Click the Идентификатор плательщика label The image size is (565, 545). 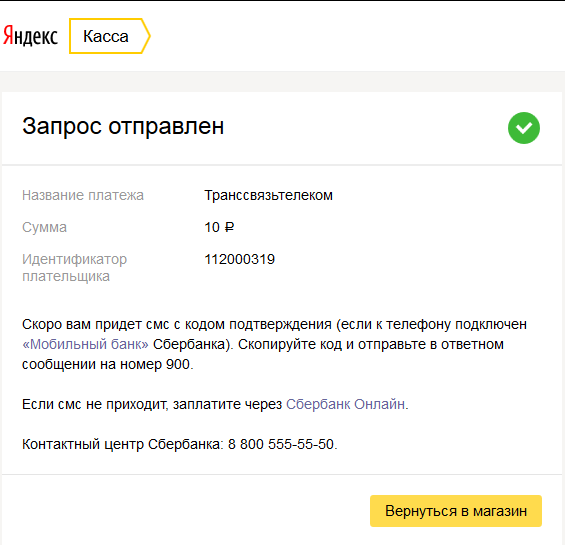[75, 268]
